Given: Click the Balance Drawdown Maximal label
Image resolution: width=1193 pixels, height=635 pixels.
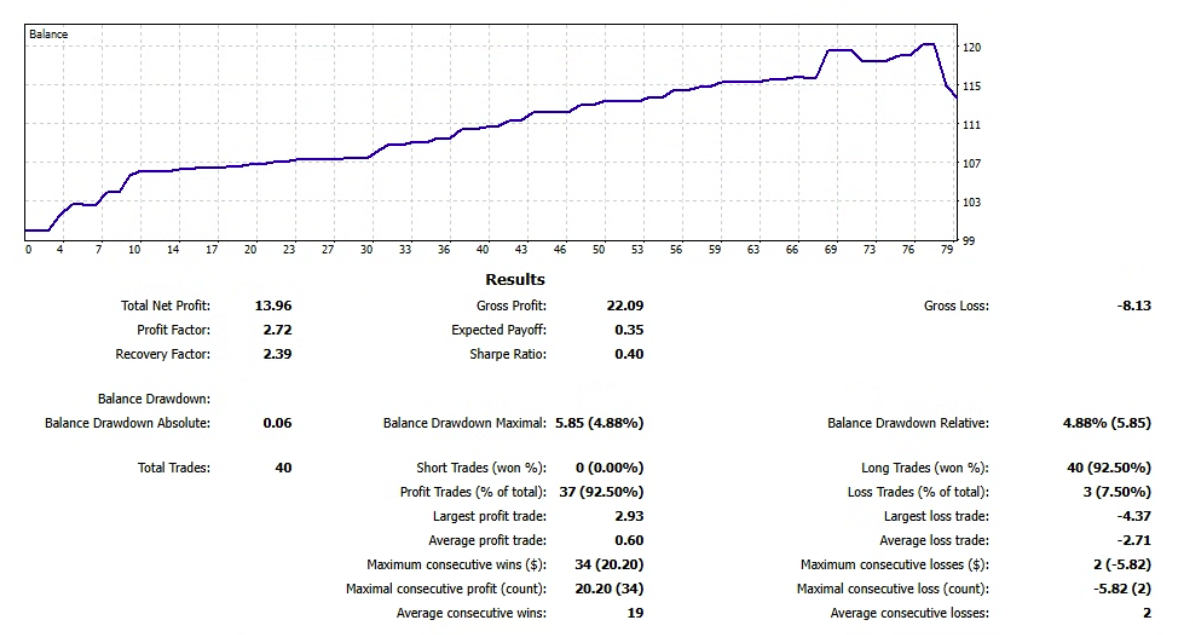Looking at the screenshot, I should pos(464,423).
